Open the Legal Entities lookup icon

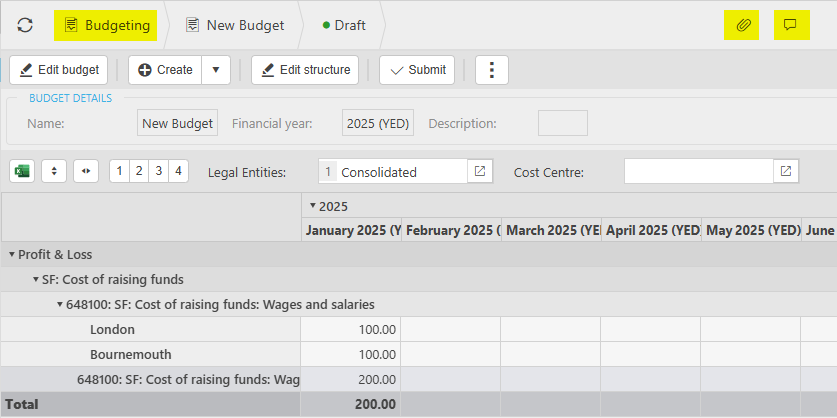point(480,171)
